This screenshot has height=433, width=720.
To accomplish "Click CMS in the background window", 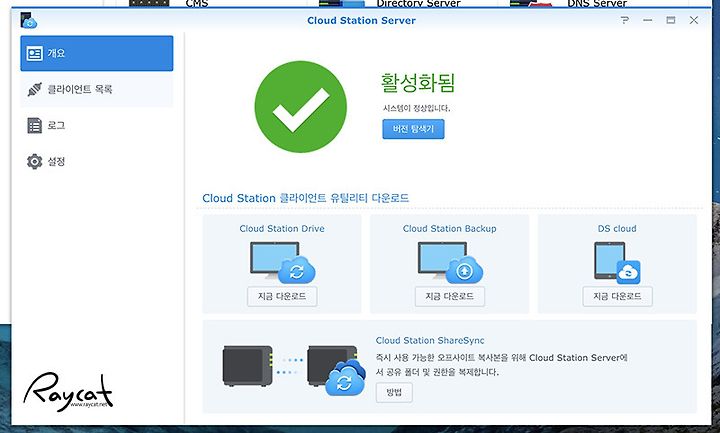I will (197, 4).
